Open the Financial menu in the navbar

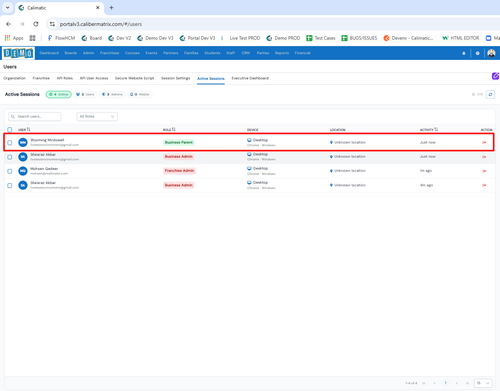[x=302, y=53]
